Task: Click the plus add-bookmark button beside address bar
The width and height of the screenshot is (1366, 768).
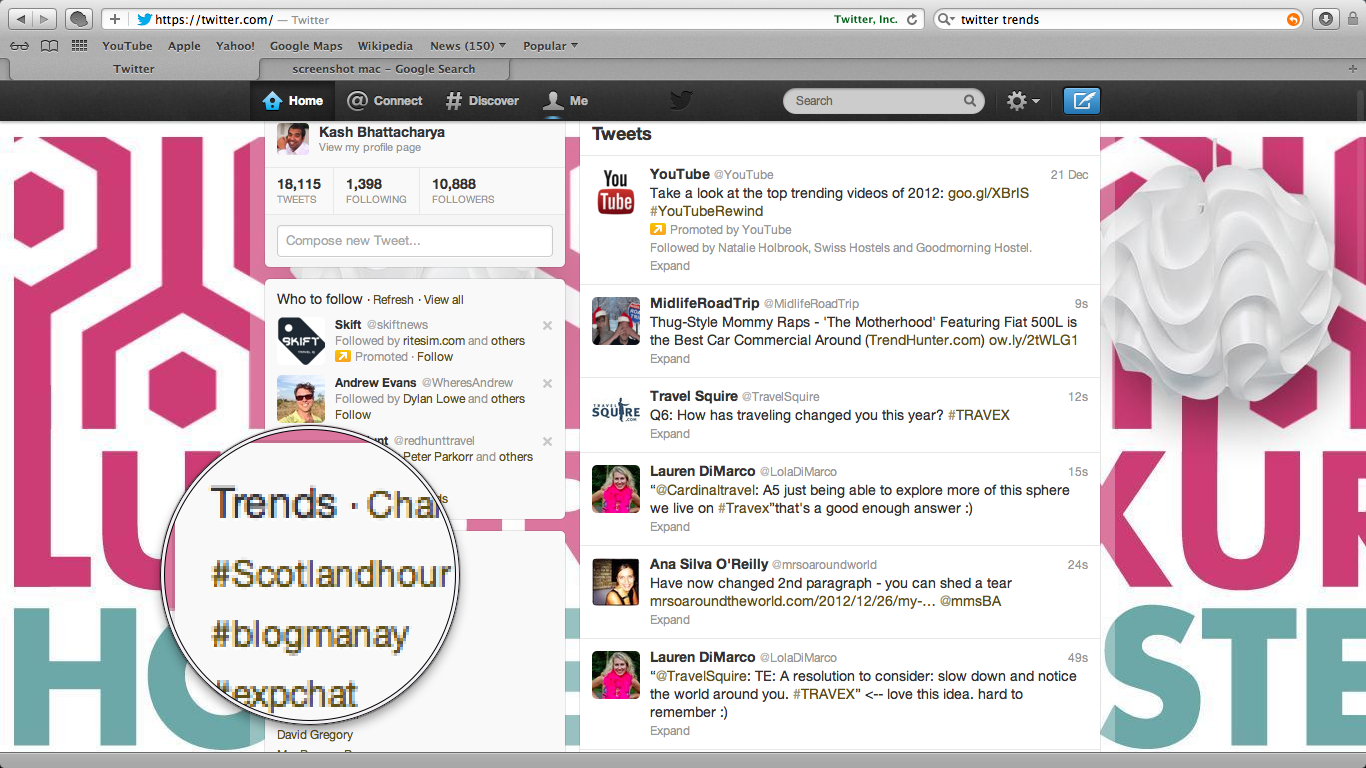Action: (115, 19)
